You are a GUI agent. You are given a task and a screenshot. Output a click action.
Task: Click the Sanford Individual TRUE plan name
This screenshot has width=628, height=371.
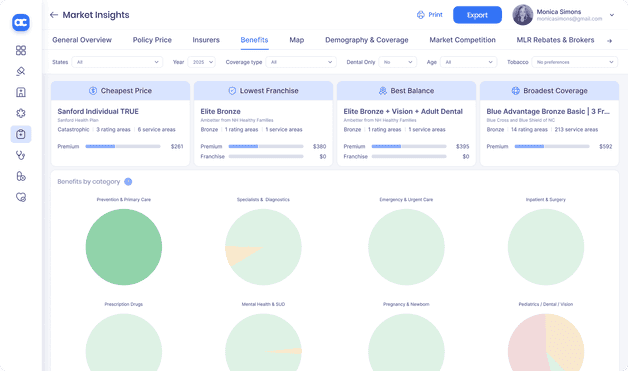[98, 111]
